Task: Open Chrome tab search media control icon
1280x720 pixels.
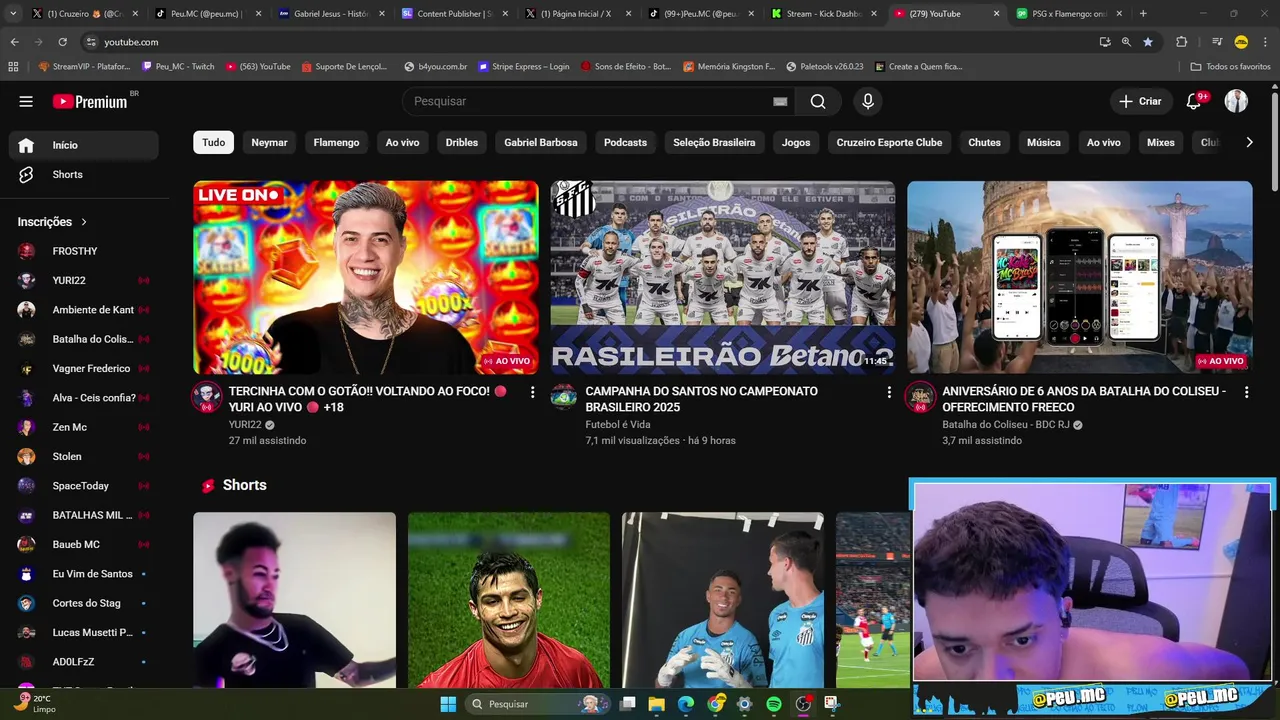Action: [x=1217, y=42]
